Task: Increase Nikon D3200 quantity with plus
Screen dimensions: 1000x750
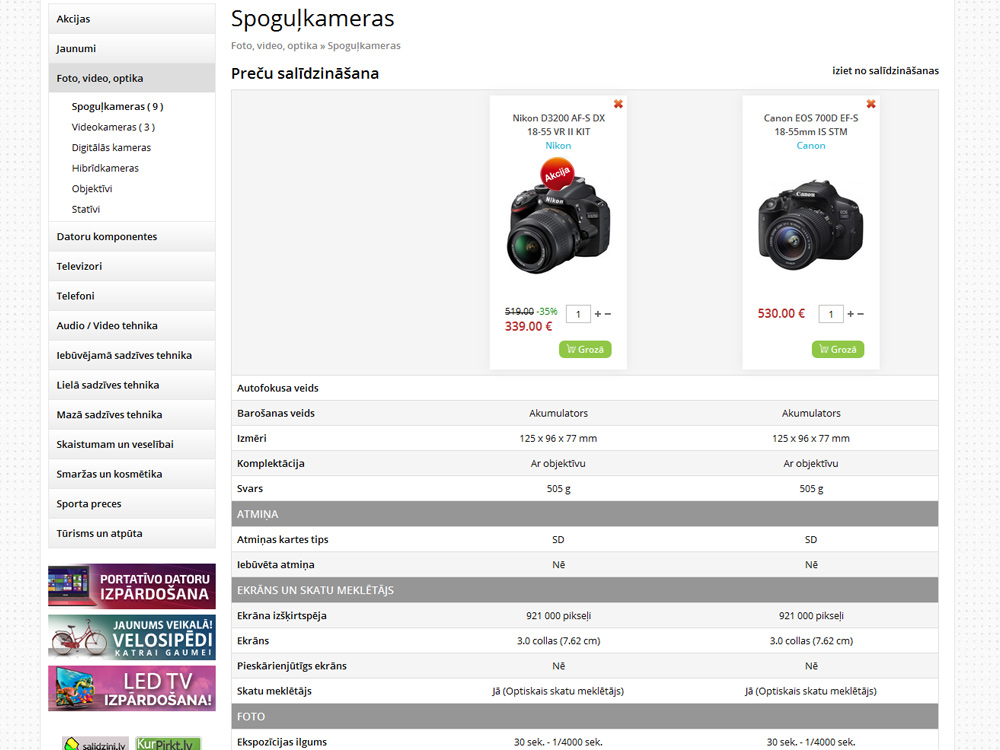Action: pos(598,314)
